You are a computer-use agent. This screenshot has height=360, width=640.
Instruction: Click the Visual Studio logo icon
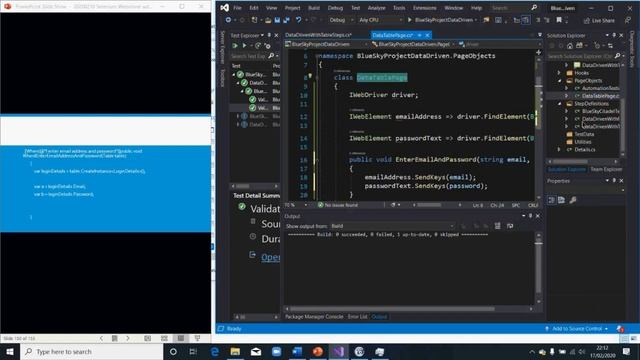pyautogui.click(x=224, y=7)
